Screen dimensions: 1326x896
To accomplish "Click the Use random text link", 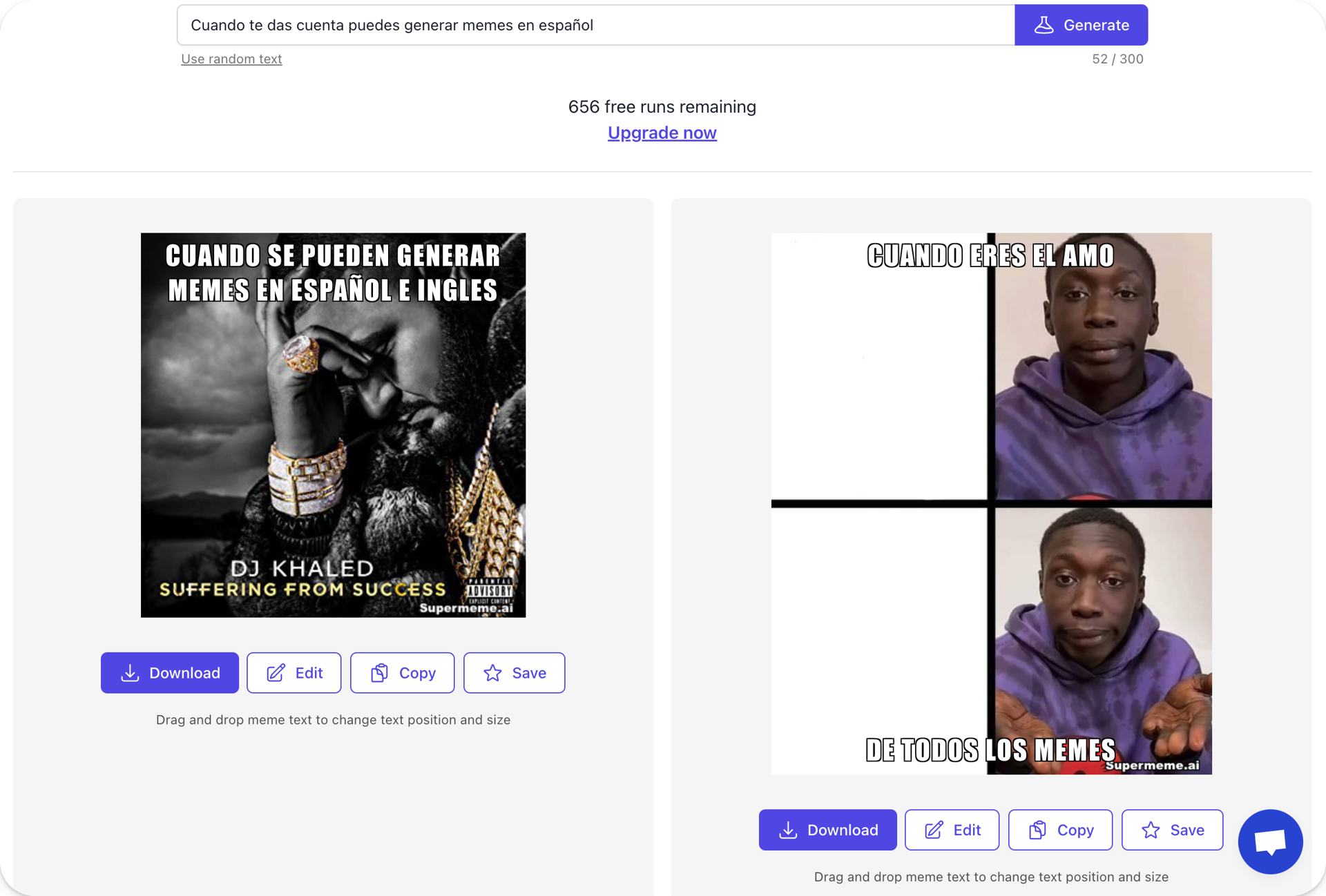I will tap(231, 59).
